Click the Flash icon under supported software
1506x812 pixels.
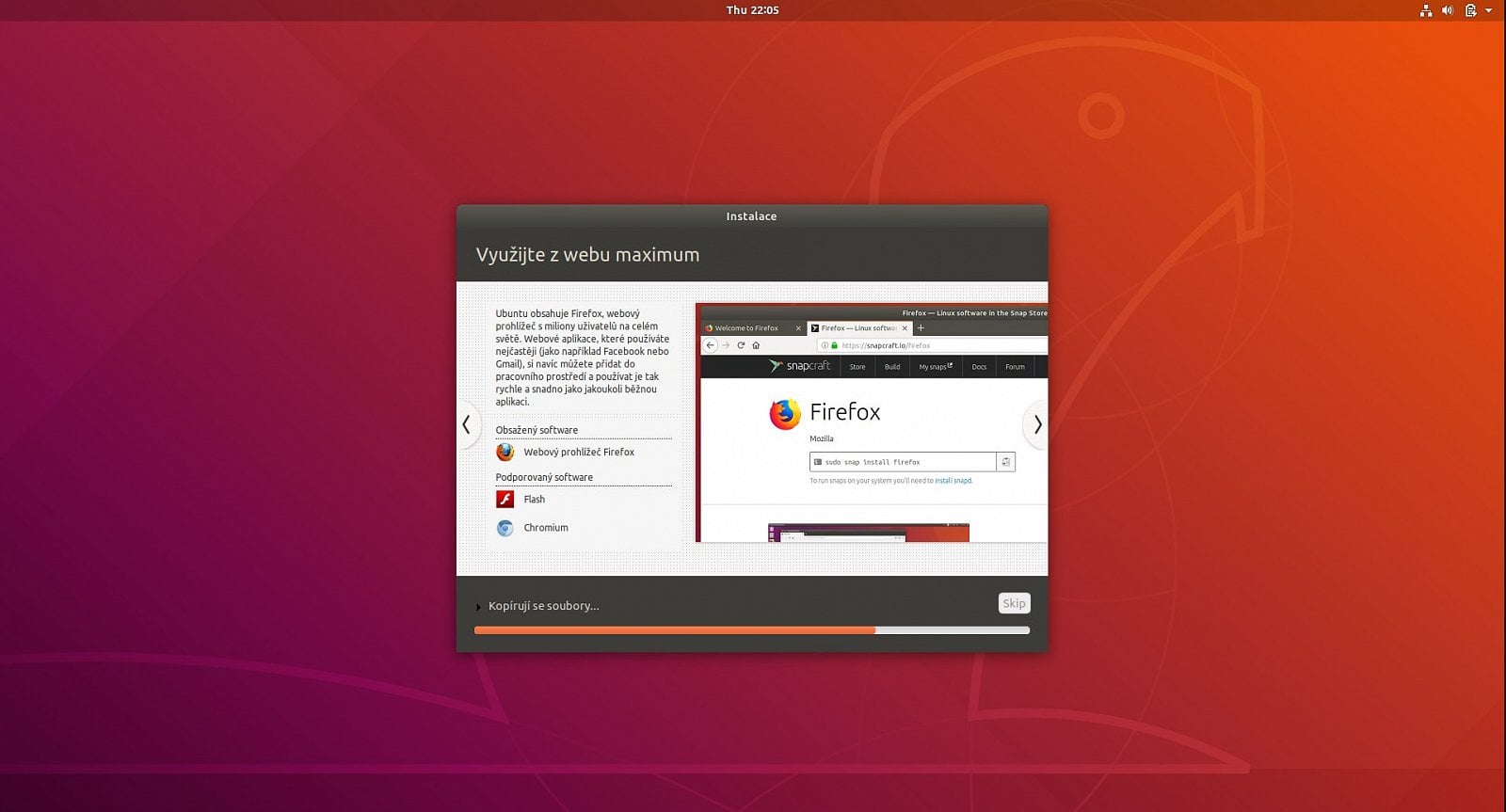tap(505, 500)
